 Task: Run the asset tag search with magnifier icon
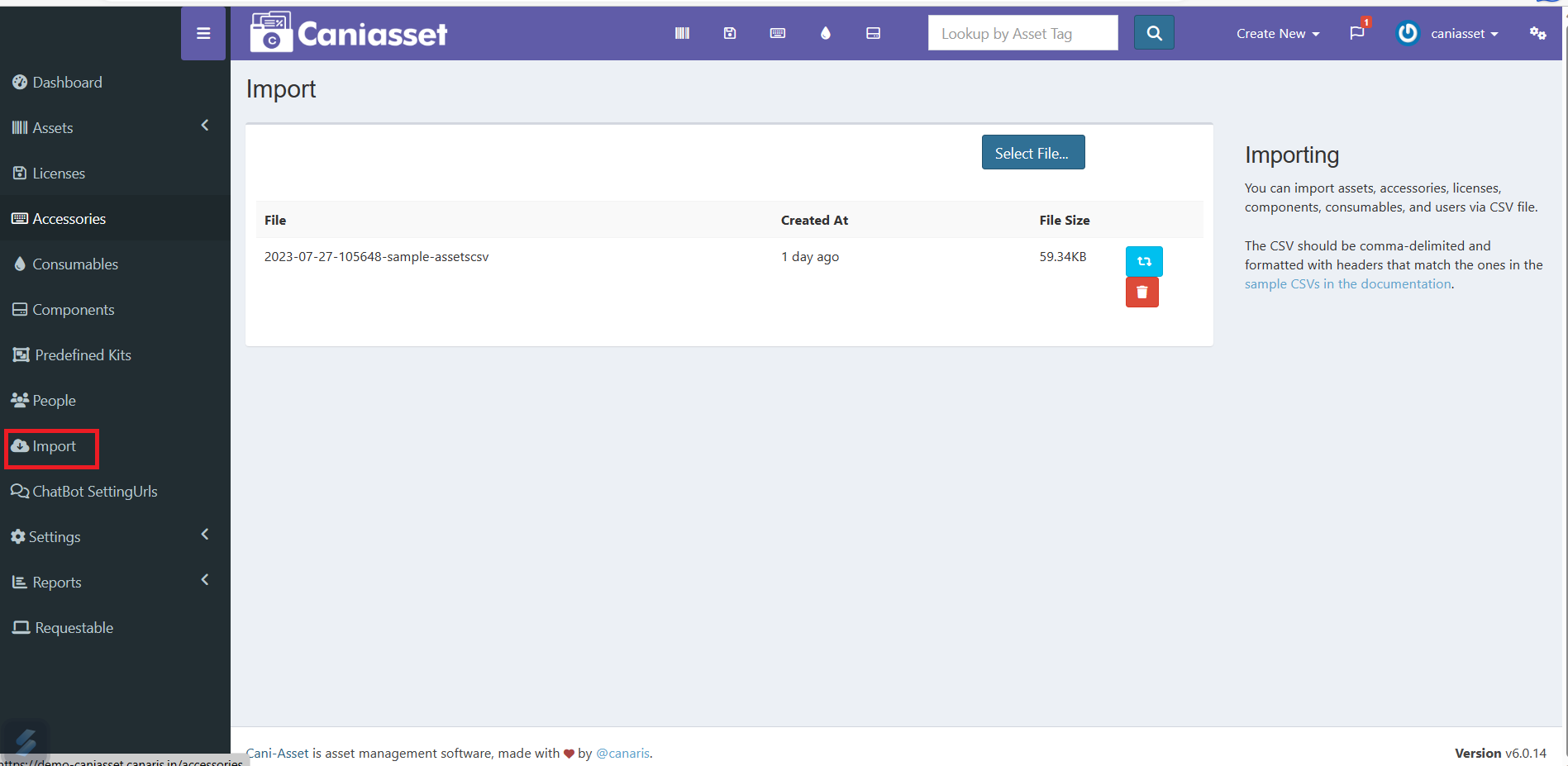(1154, 32)
